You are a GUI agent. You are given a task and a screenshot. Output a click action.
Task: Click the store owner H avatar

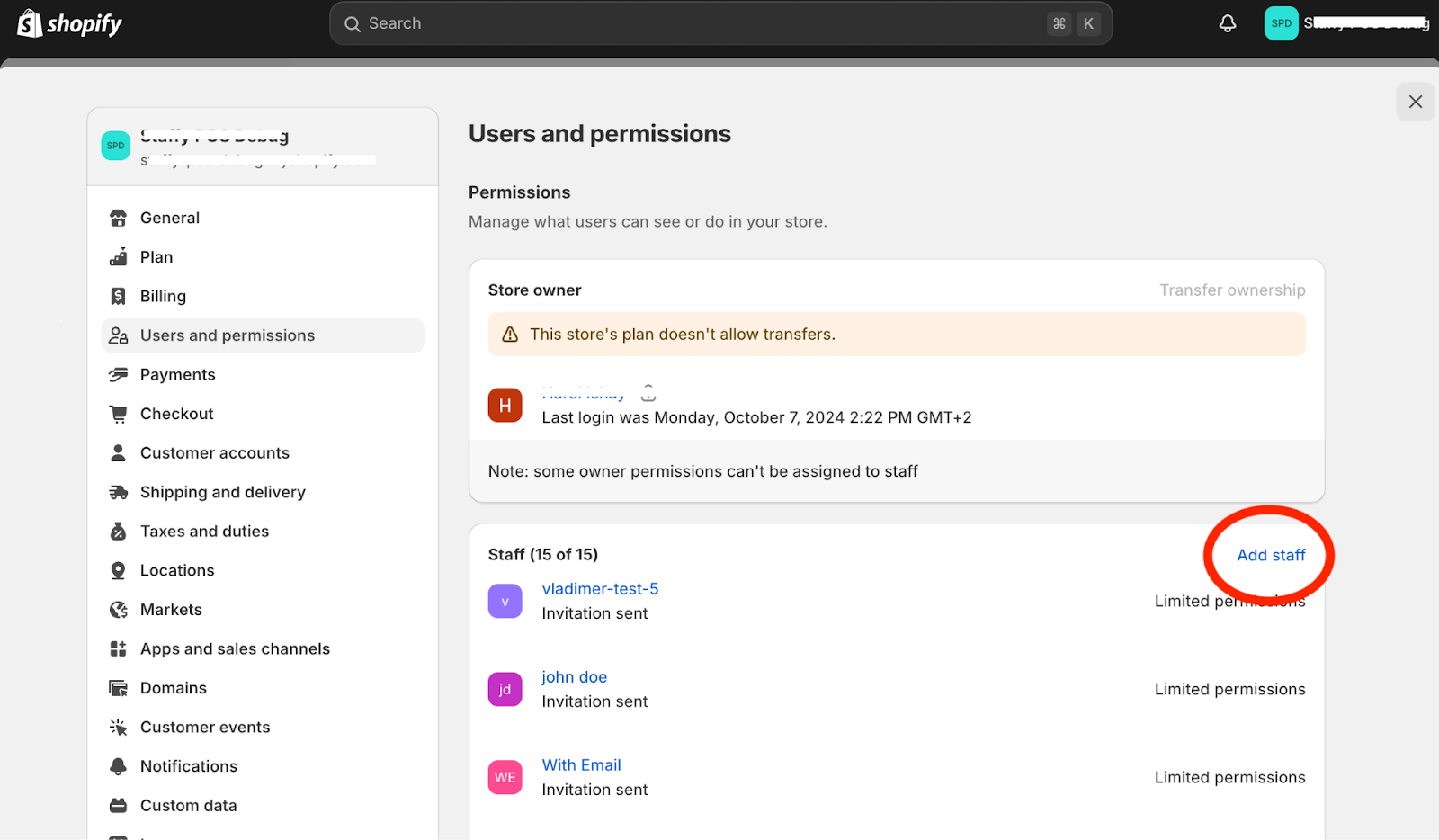[505, 406]
